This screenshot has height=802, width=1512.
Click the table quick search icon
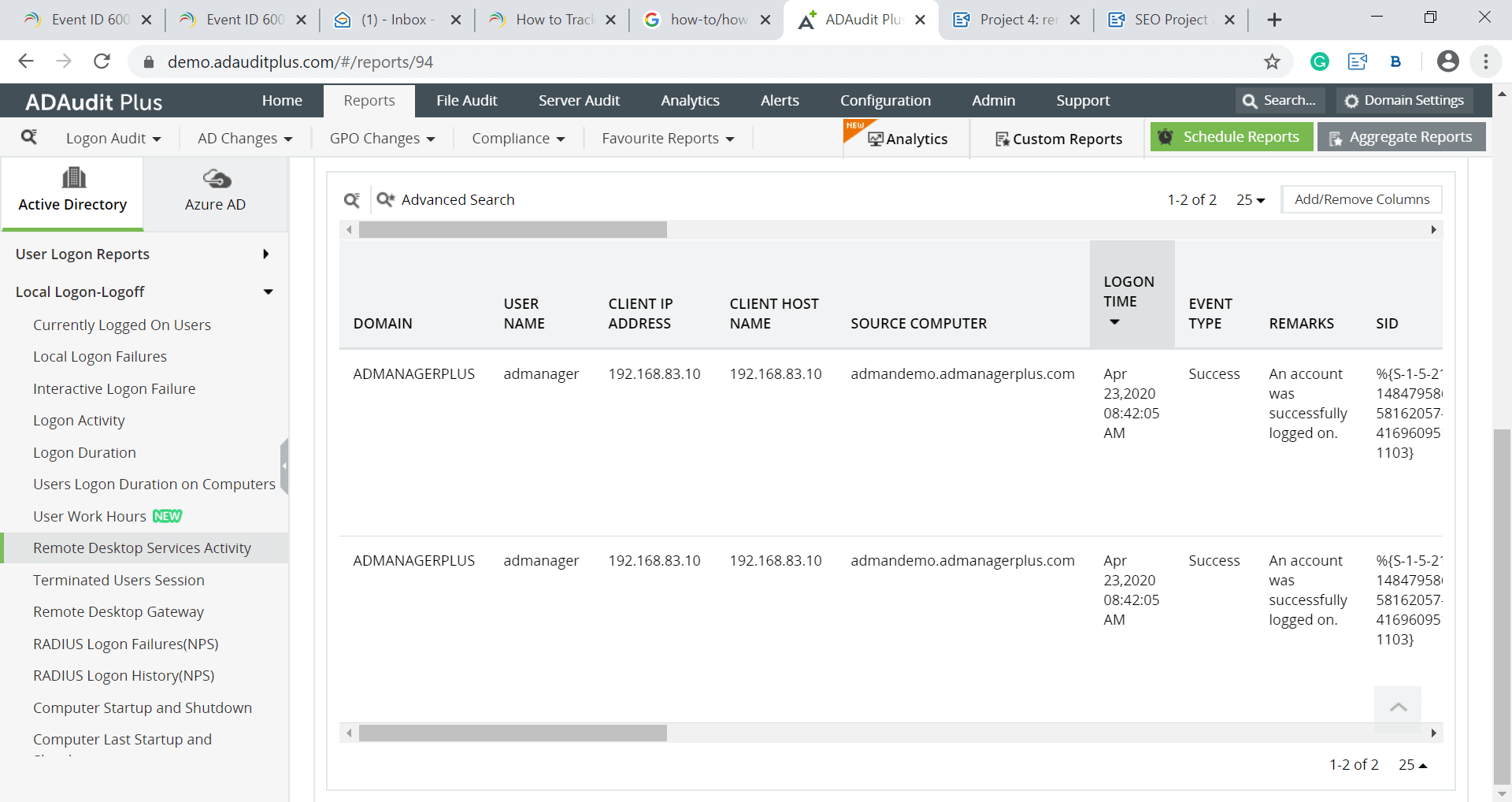point(352,200)
